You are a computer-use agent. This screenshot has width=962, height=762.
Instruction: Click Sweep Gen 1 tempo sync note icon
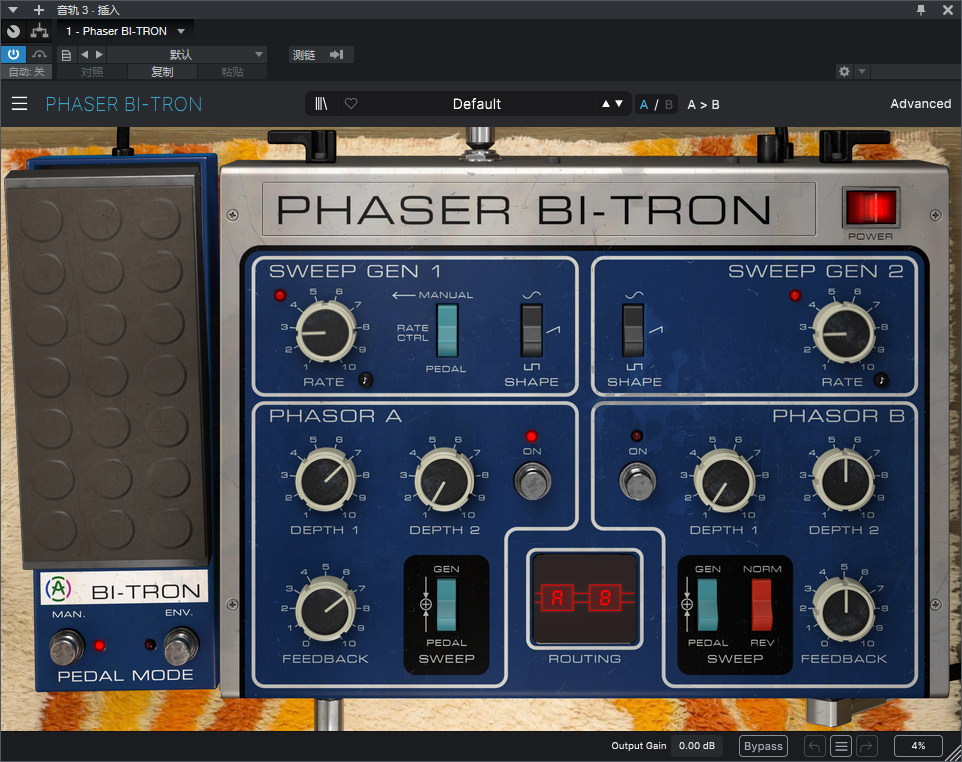365,379
